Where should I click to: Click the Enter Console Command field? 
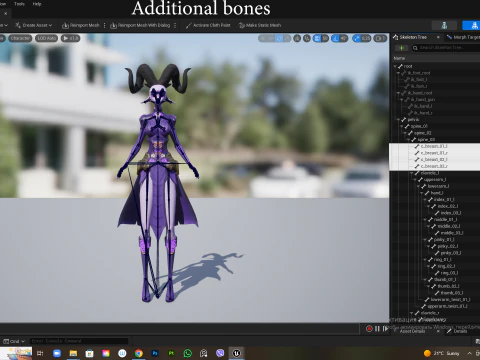pos(79,341)
